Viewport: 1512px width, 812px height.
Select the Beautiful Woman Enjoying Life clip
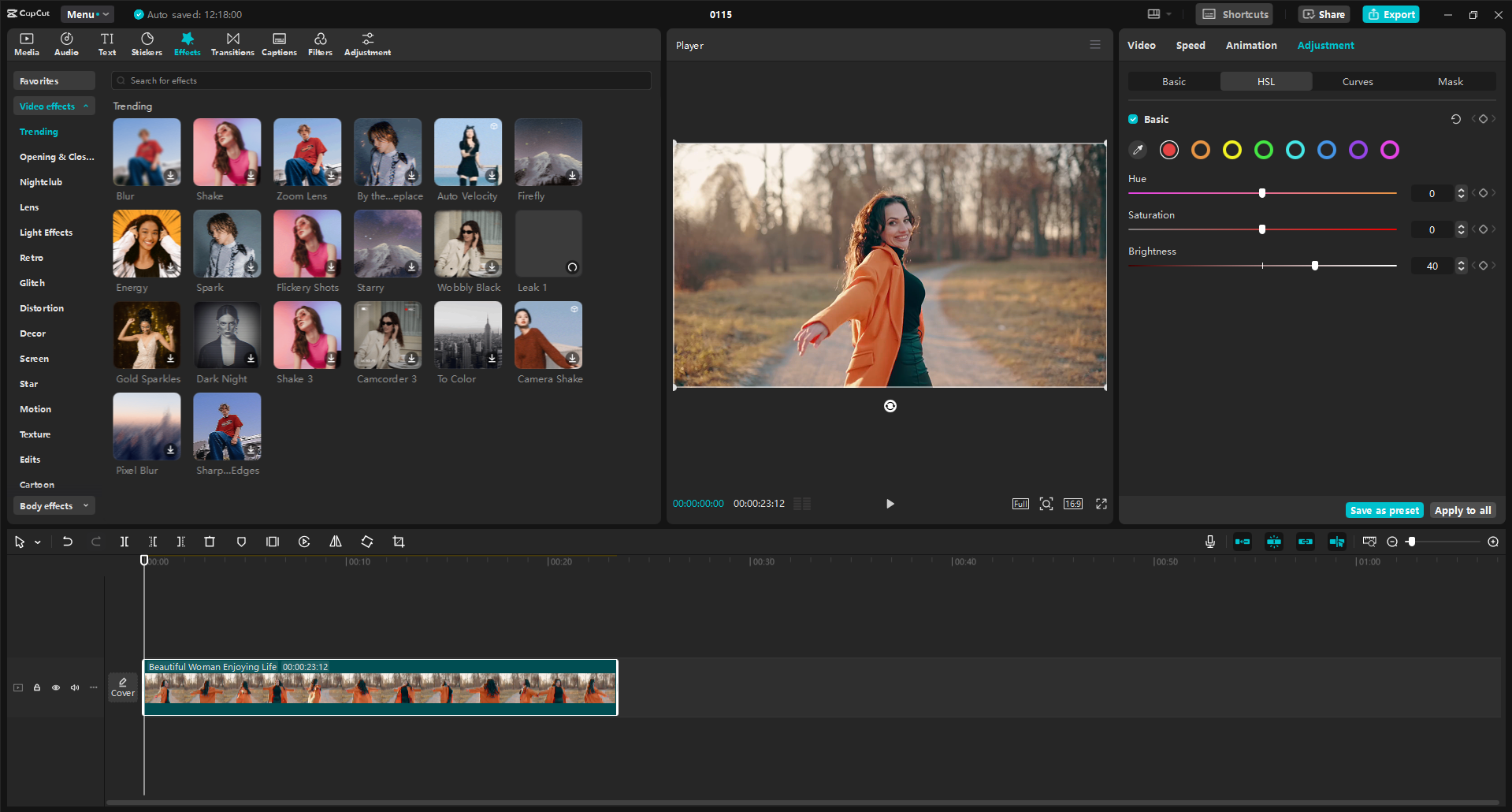point(380,687)
